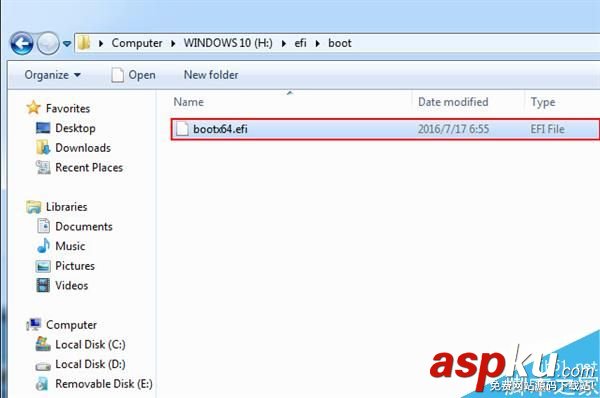Viewport: 600px width, 398px height.
Task: Click the bootx64.efi file icon
Action: [182, 129]
